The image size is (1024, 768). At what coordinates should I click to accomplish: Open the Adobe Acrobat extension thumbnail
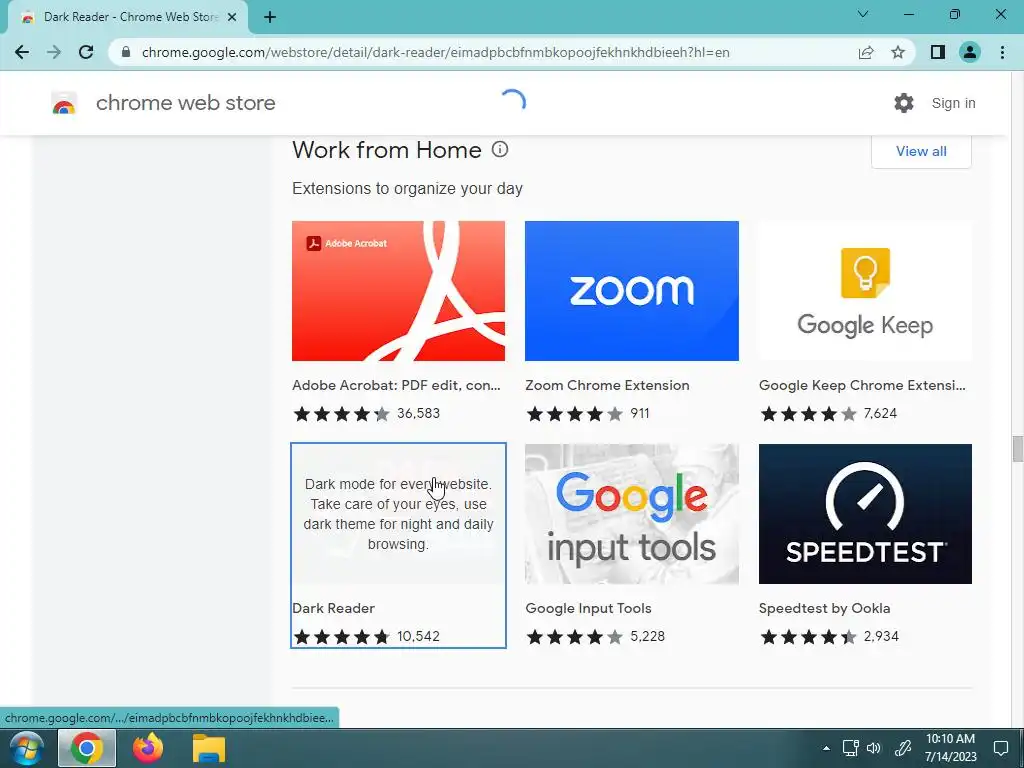pyautogui.click(x=398, y=291)
